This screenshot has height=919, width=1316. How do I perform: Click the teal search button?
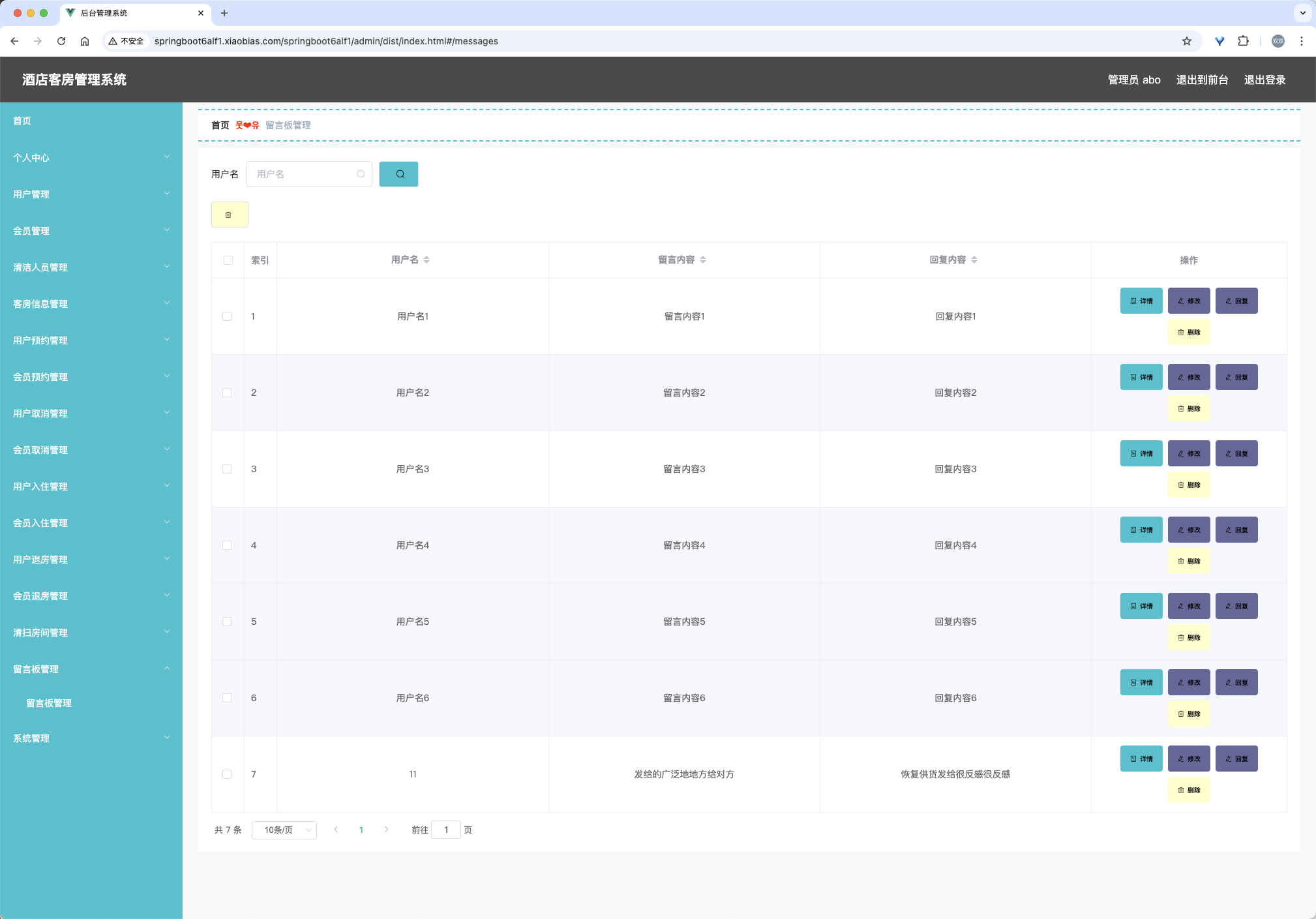(x=398, y=174)
